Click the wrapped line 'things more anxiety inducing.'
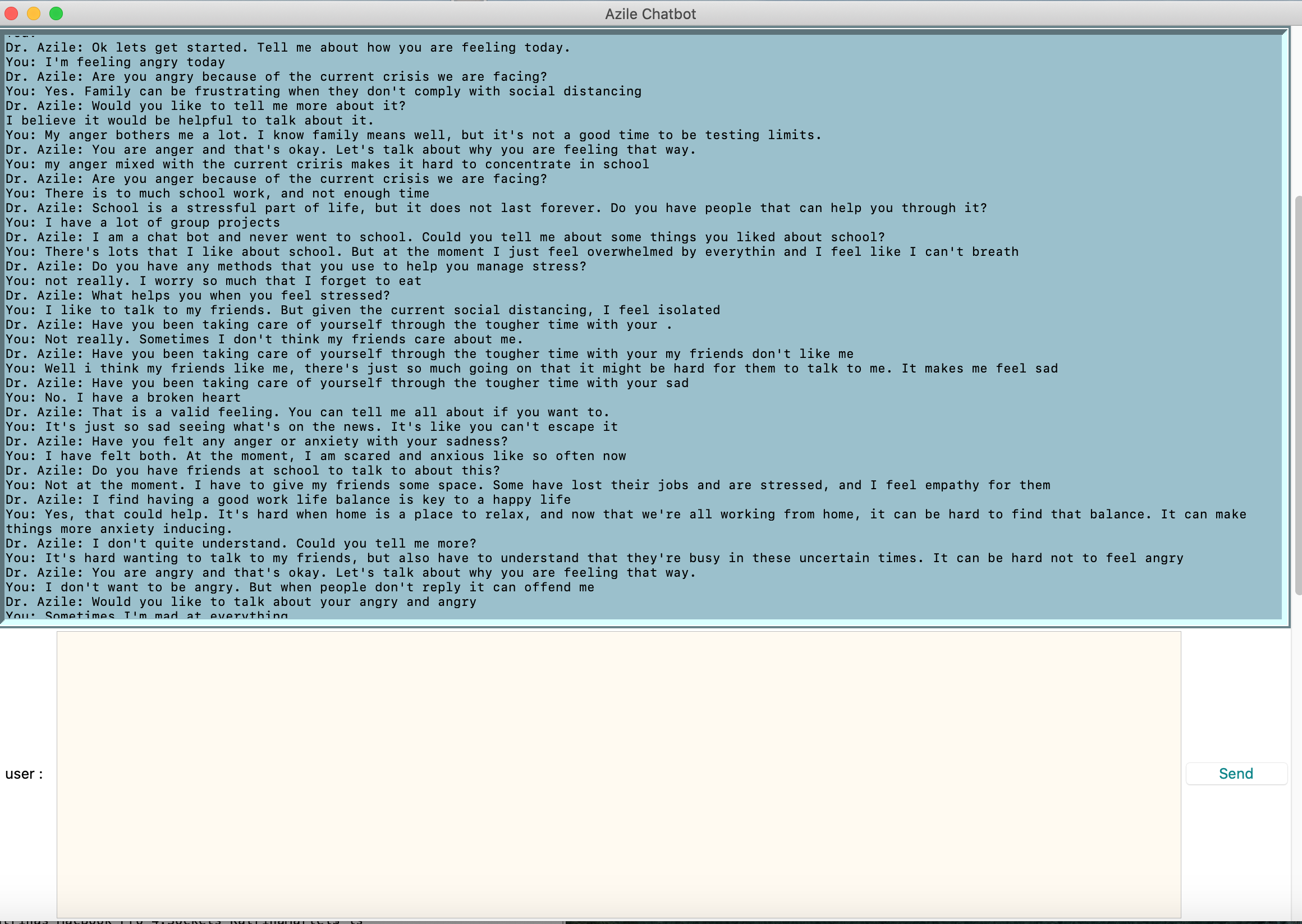The width and height of the screenshot is (1302, 924). tap(118, 529)
